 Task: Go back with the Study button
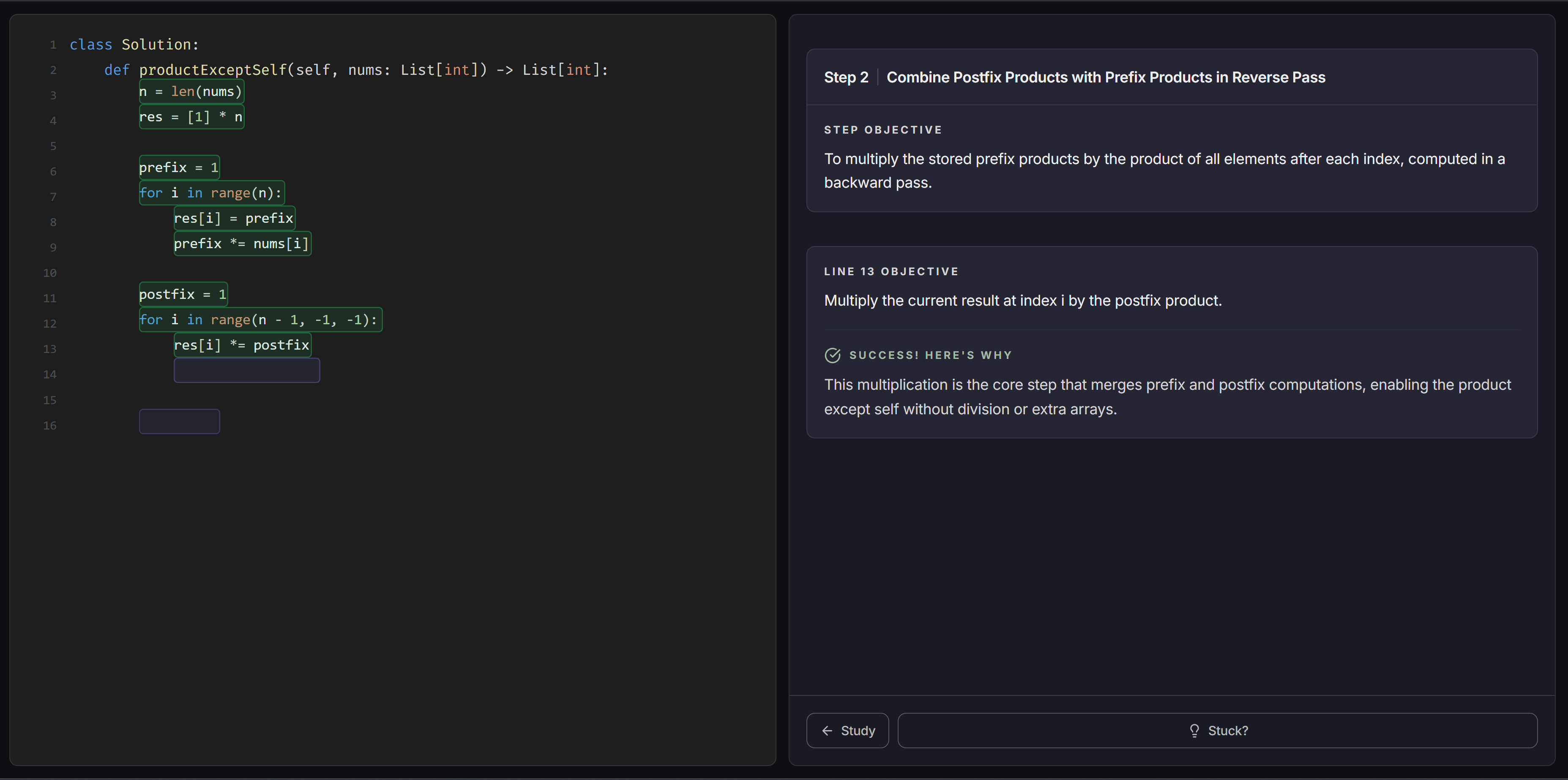pos(847,731)
